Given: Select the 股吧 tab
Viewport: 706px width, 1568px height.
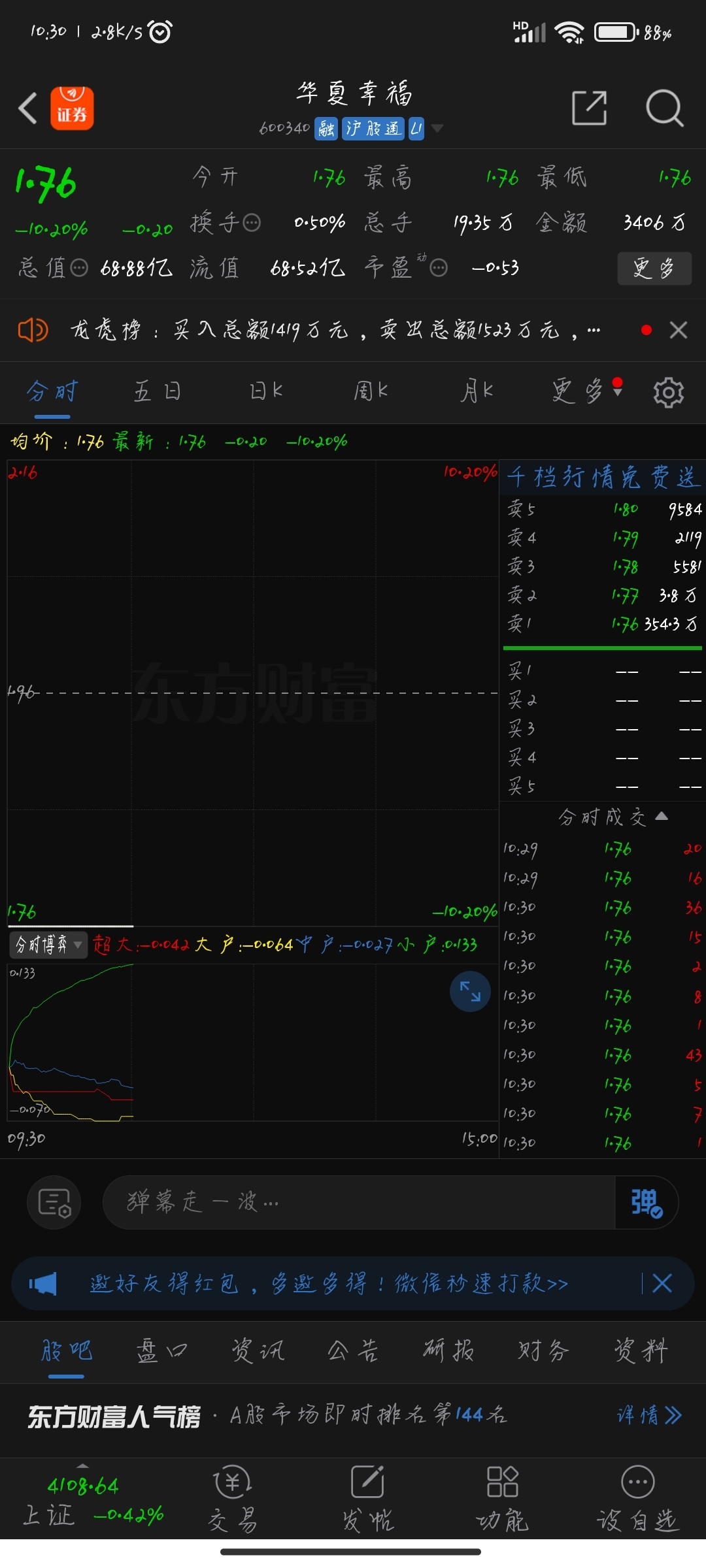Looking at the screenshot, I should [x=66, y=1350].
